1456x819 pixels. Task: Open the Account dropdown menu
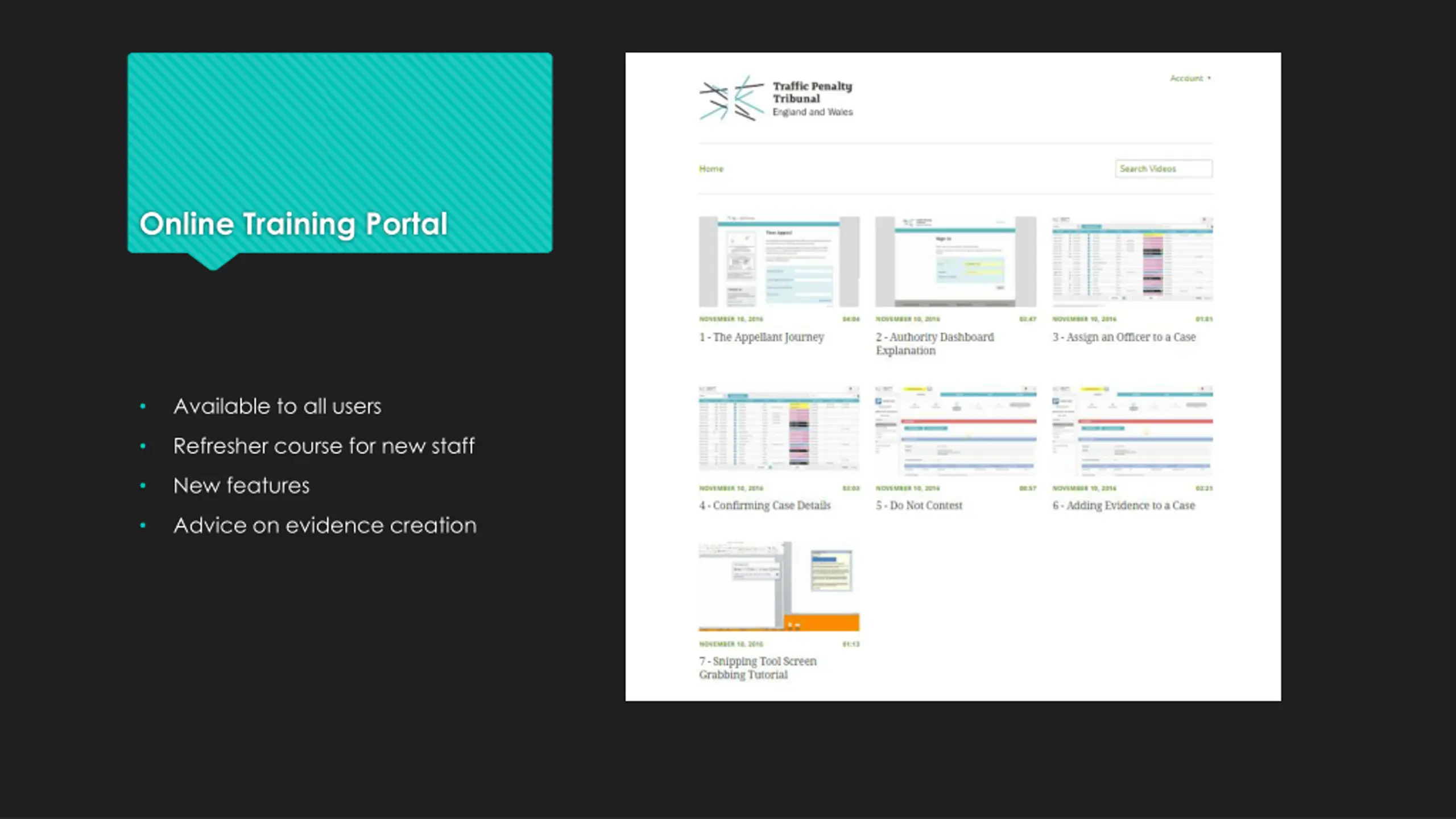1190,78
